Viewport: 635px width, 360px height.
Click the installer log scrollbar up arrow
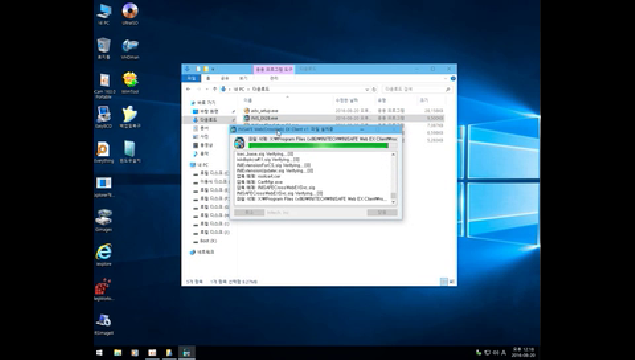click(393, 154)
